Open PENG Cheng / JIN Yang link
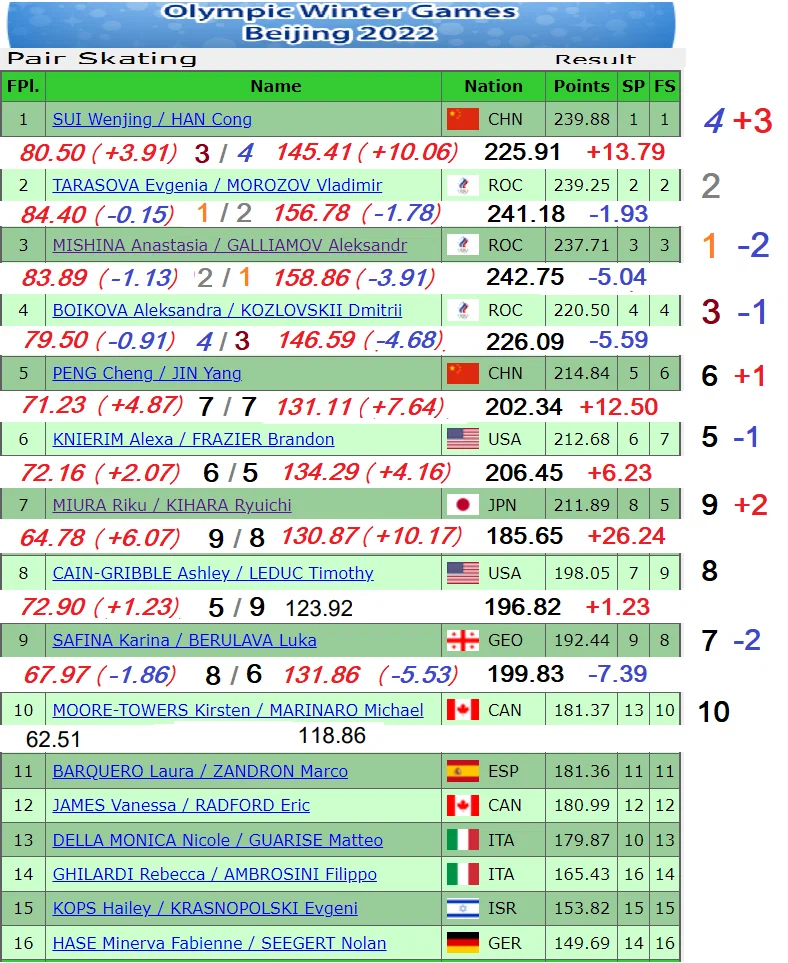Screen dimensions: 788x963 pyautogui.click(x=147, y=373)
